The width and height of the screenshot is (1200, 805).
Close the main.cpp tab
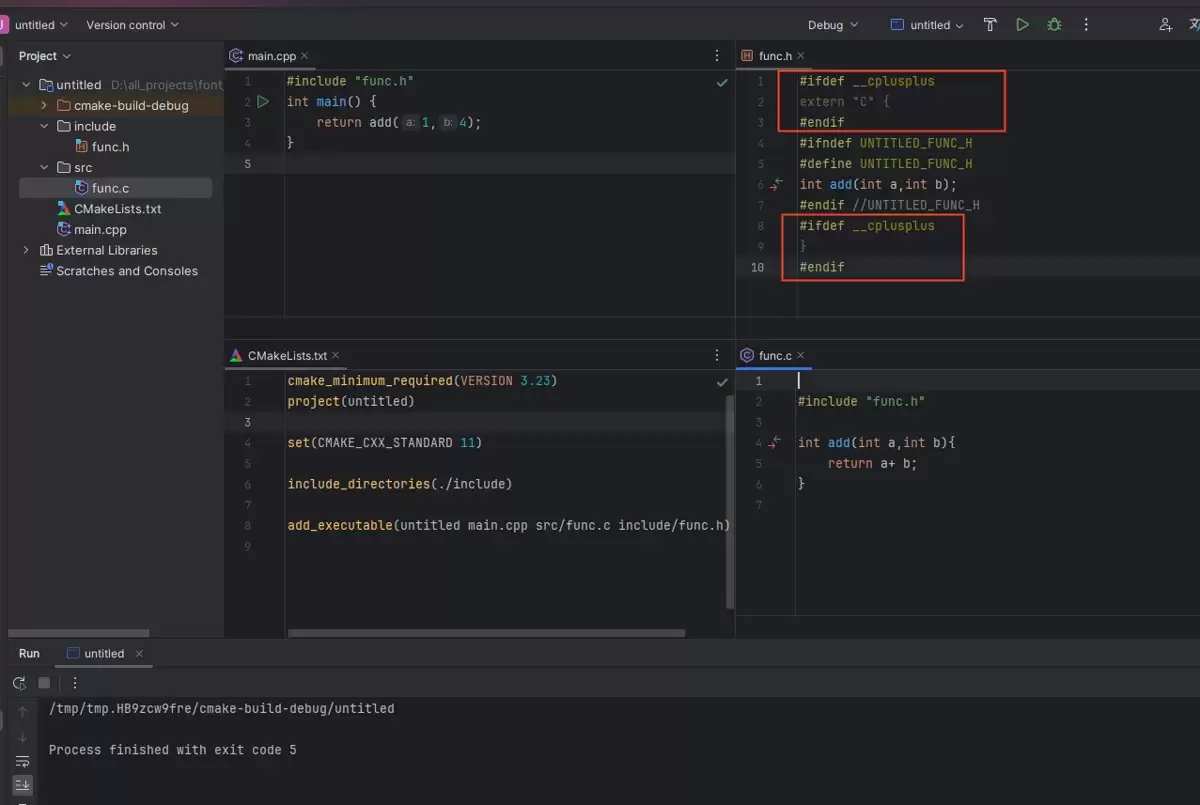pos(305,56)
